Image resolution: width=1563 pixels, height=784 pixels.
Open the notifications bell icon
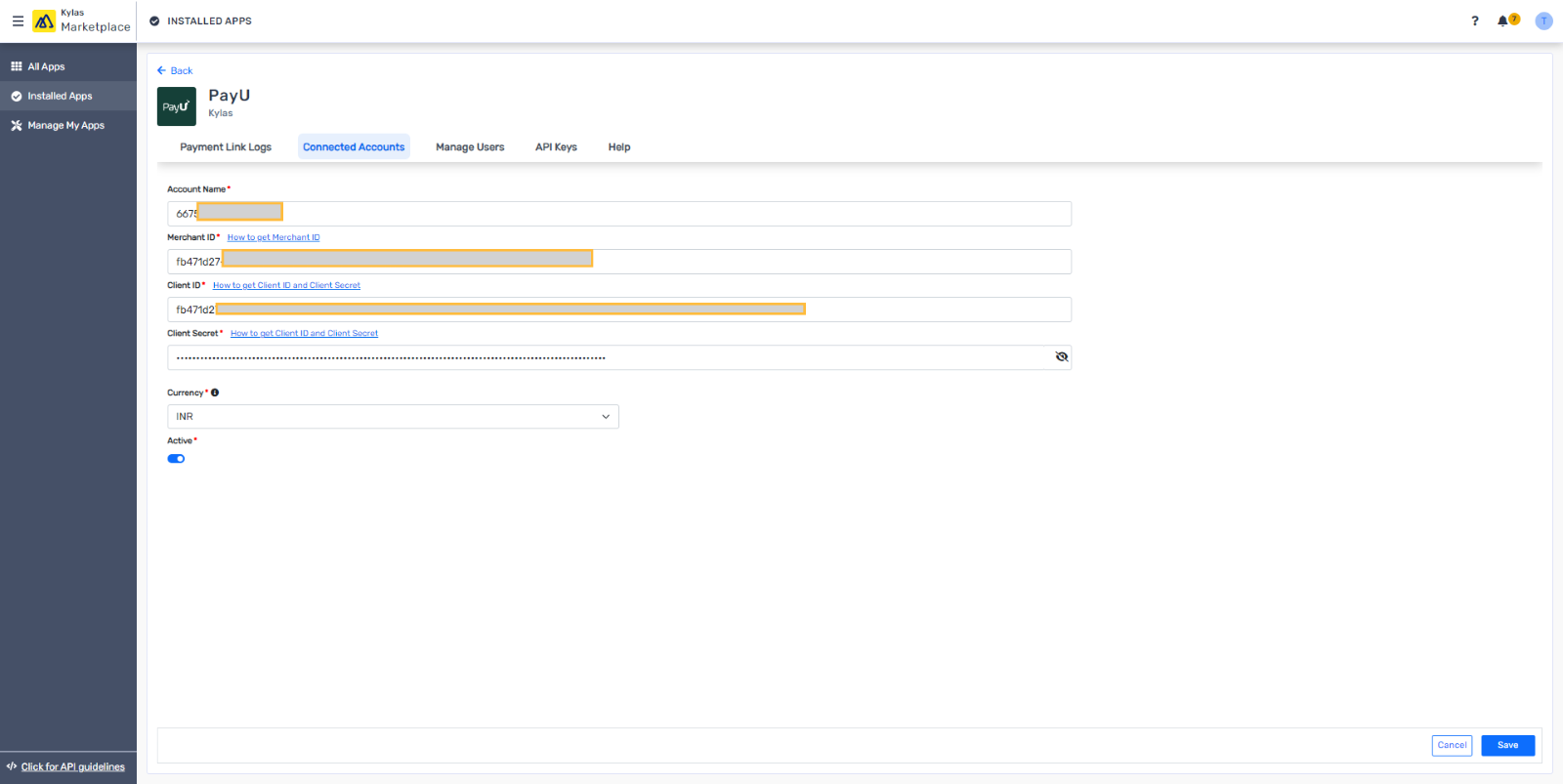coord(1503,21)
